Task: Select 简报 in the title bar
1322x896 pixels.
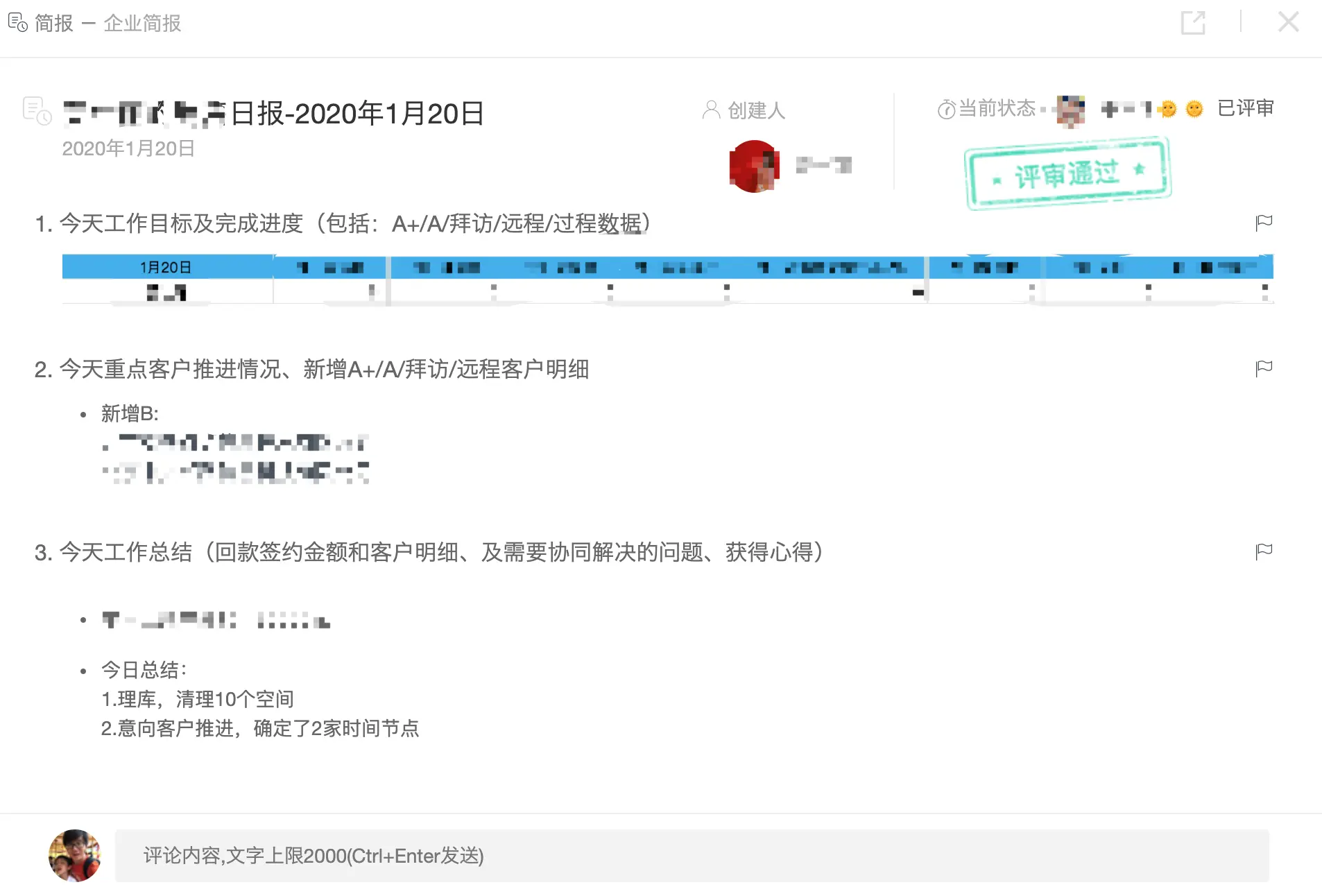Action: 54,21
